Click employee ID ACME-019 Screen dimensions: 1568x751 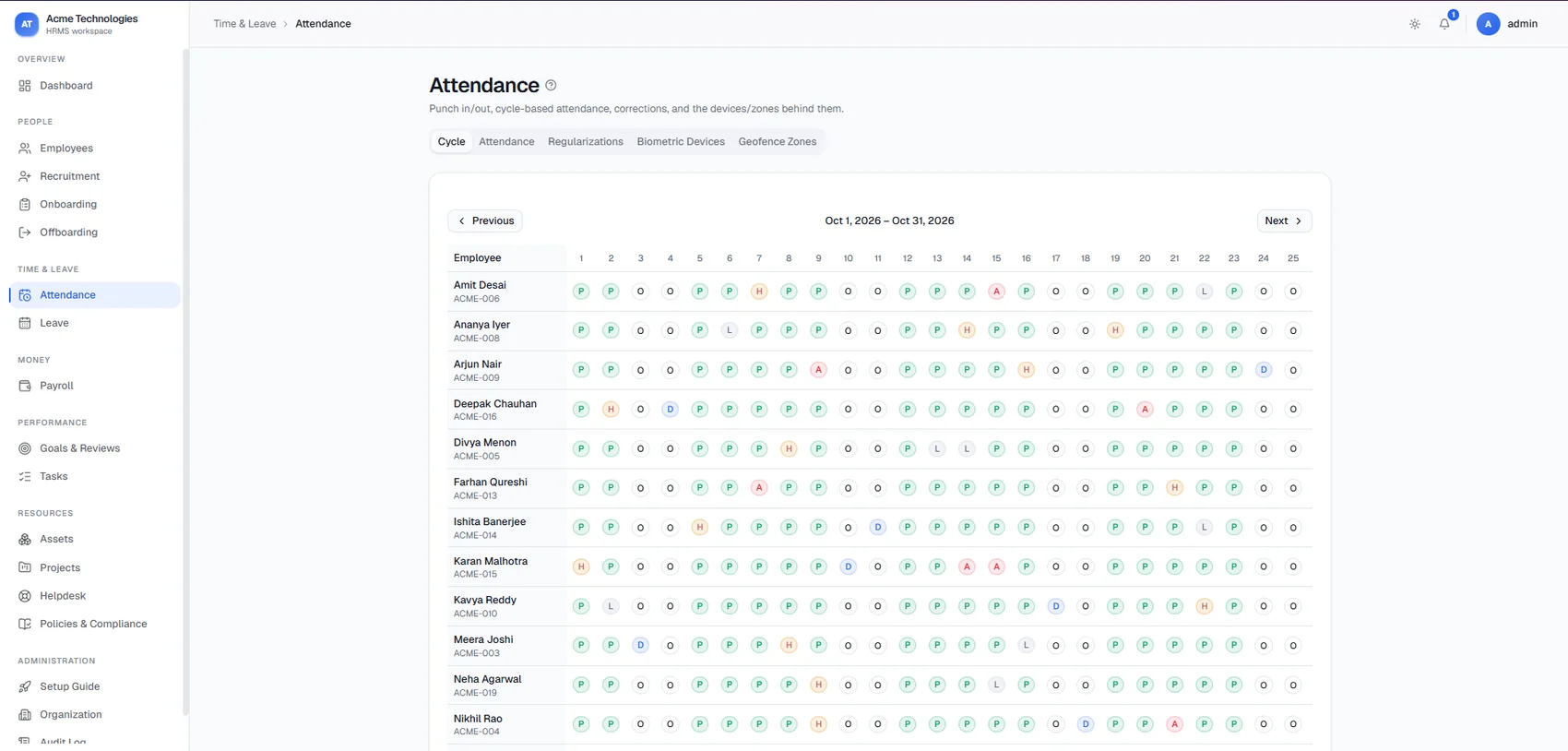476,693
